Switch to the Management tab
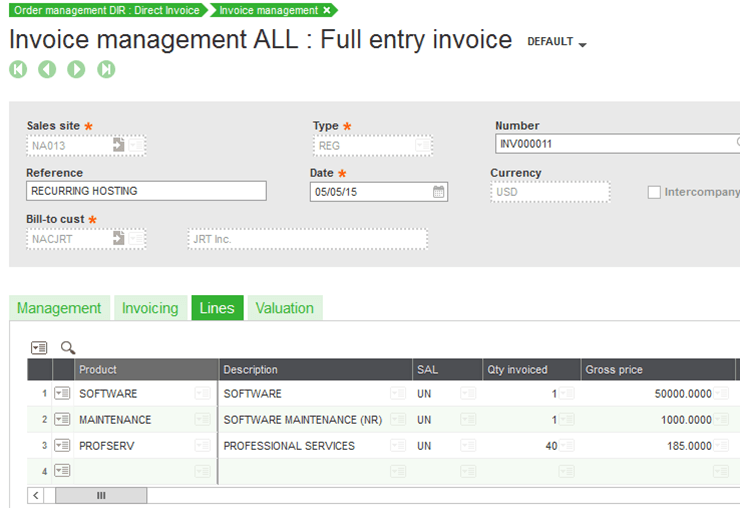The image size is (741, 508). click(59, 308)
